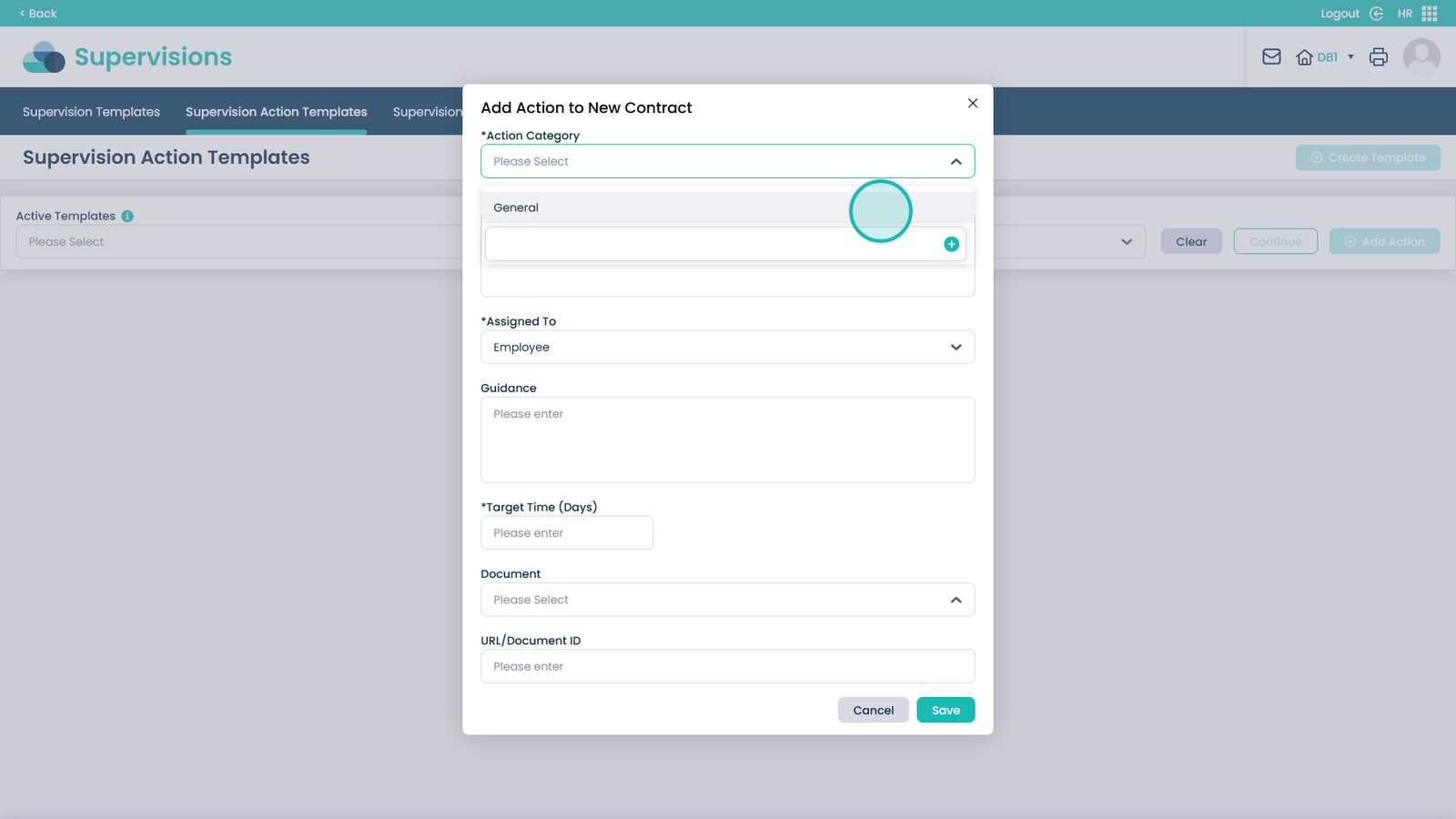Click the Active Templates info icon
Image resolution: width=1456 pixels, height=819 pixels.
[x=127, y=216]
